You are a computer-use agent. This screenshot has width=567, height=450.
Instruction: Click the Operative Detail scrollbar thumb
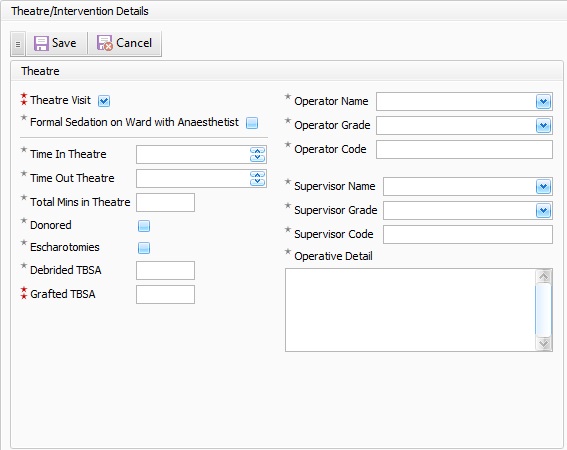coord(543,310)
